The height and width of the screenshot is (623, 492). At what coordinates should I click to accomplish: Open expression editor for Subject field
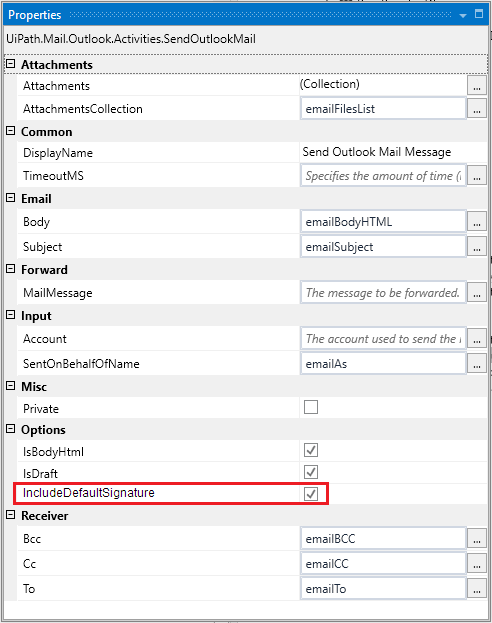click(477, 247)
